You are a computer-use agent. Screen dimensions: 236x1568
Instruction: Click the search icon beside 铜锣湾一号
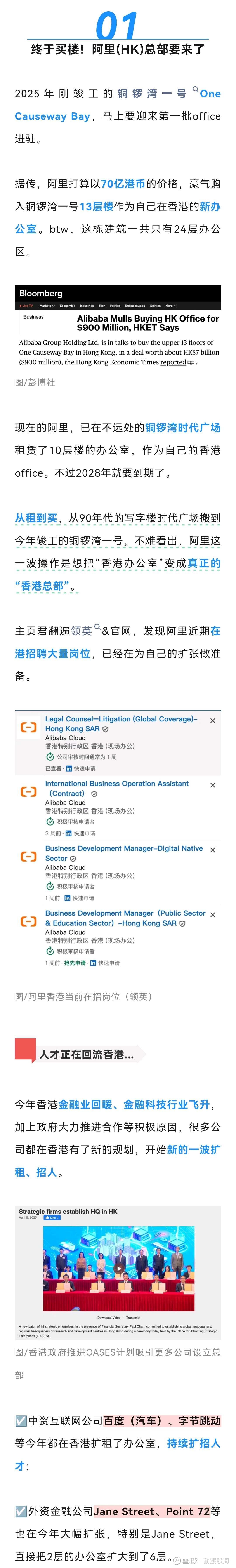click(195, 89)
